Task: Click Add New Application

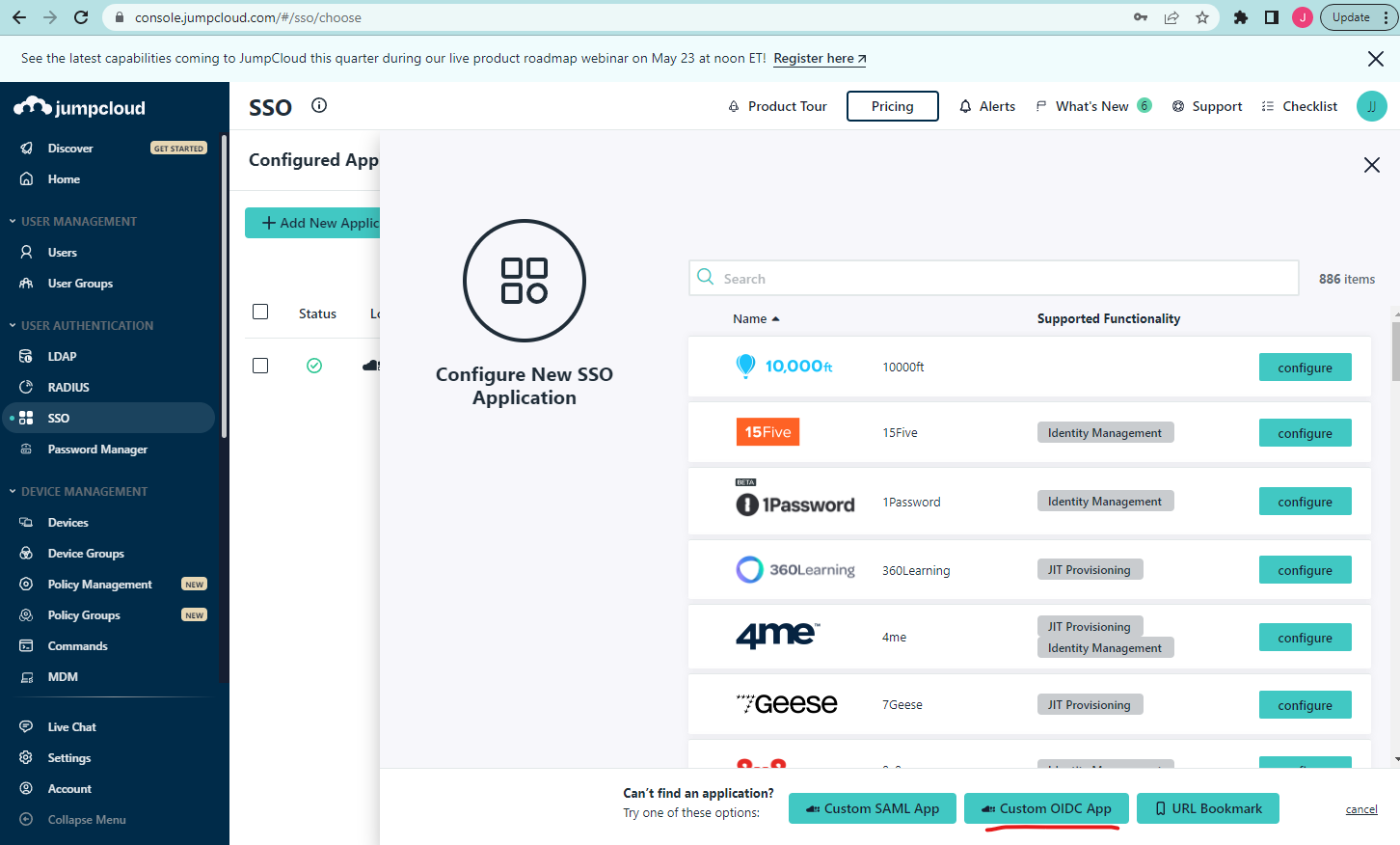Action: [x=312, y=223]
